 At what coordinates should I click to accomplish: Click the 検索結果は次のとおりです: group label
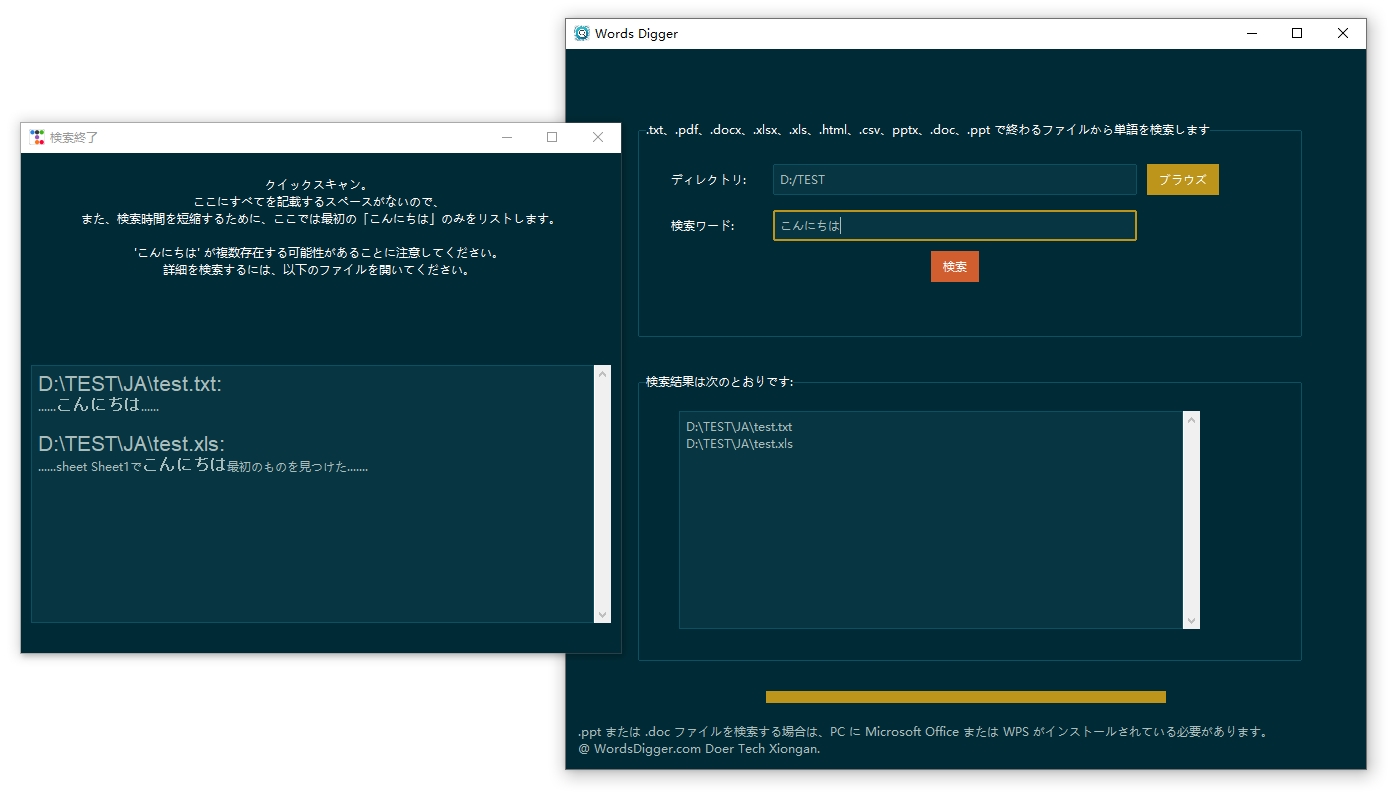coord(720,382)
